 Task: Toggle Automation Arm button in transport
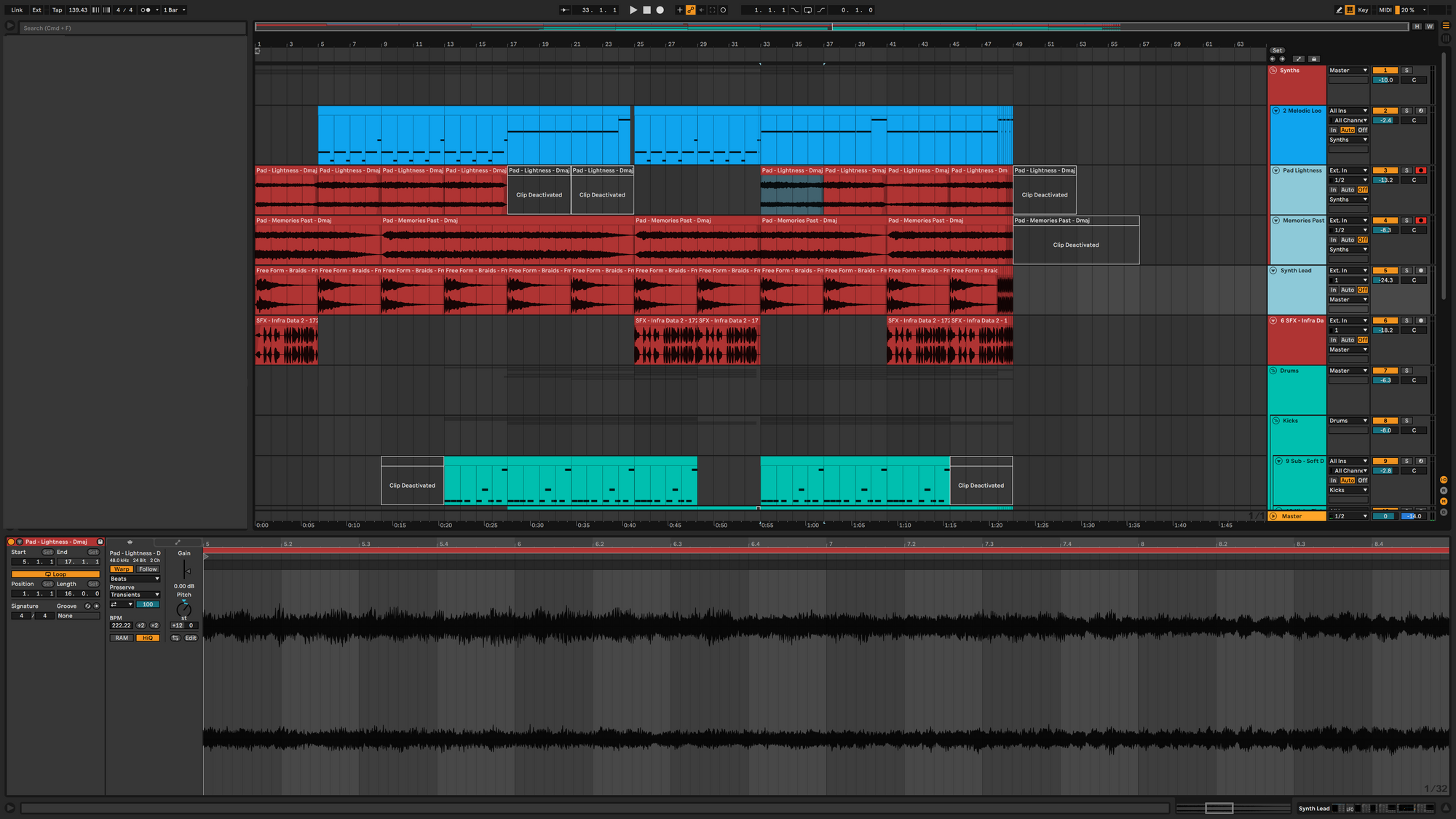[690, 10]
